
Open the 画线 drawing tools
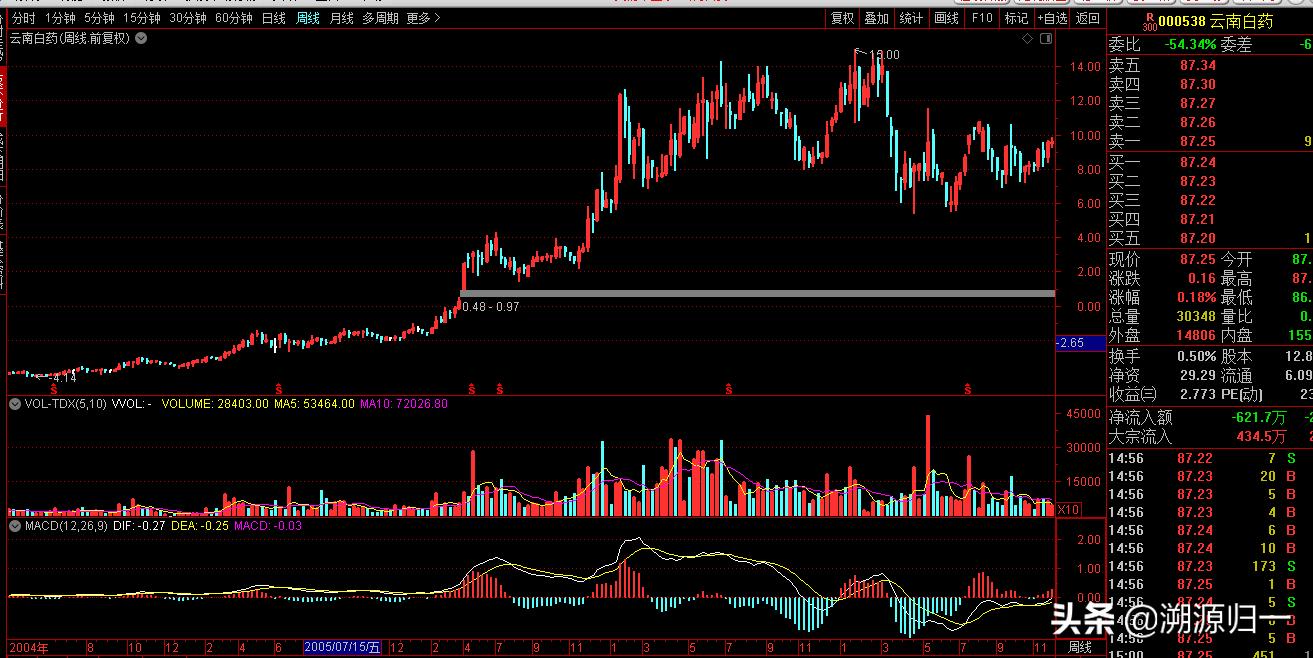tap(945, 18)
